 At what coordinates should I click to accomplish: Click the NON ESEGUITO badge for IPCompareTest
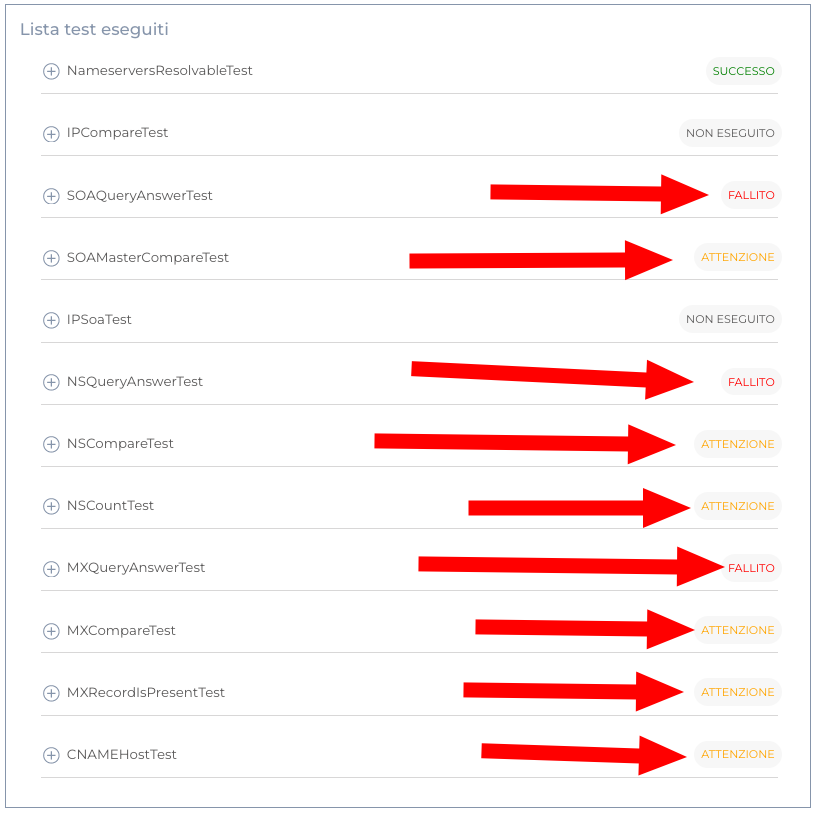click(x=730, y=133)
